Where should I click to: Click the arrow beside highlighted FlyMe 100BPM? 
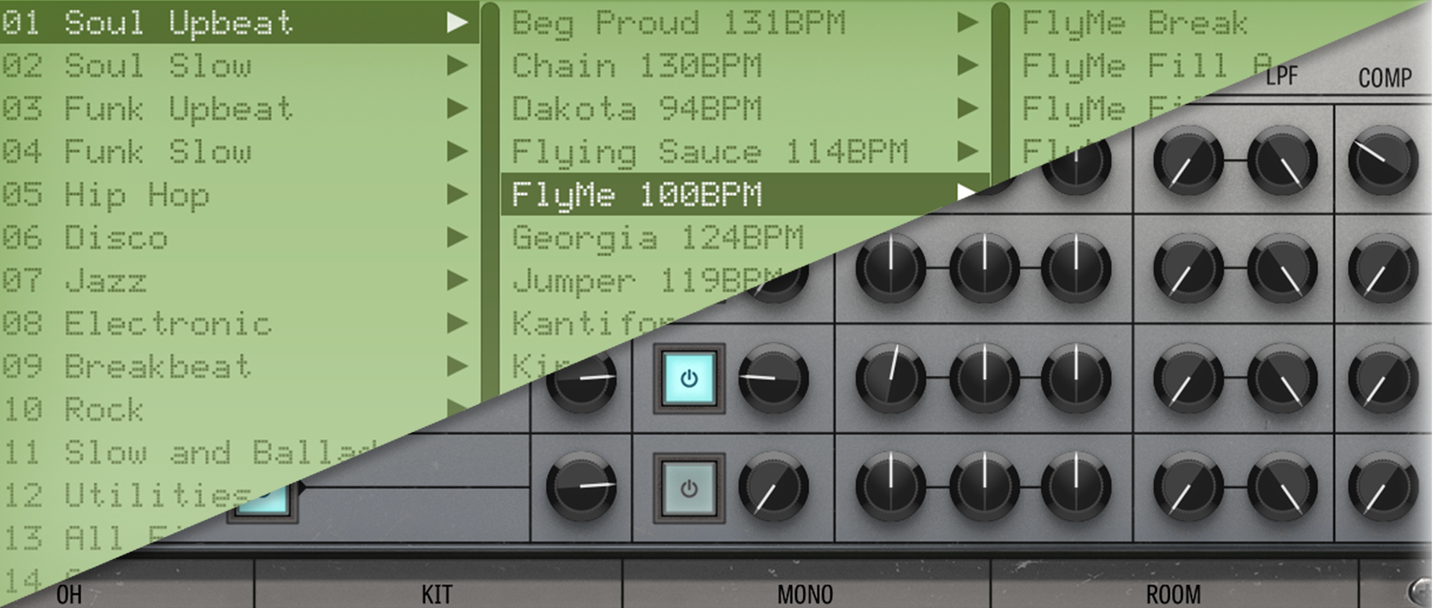pyautogui.click(x=966, y=193)
